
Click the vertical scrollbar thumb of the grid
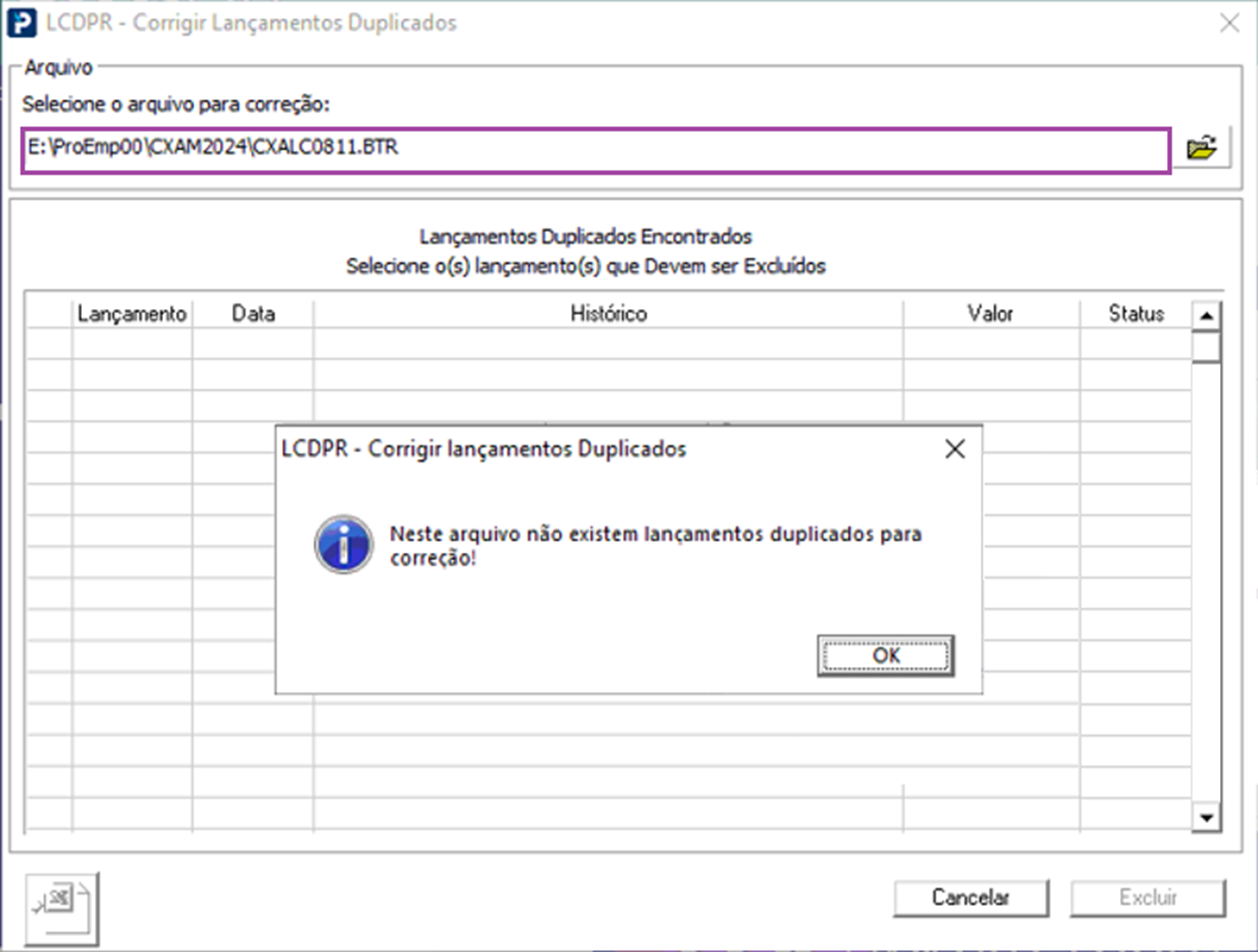[1207, 346]
